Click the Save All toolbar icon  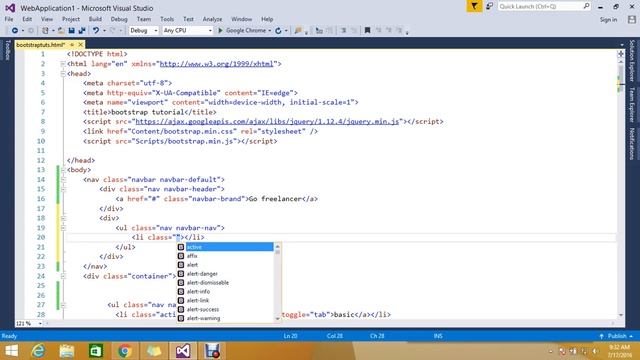[x=82, y=31]
